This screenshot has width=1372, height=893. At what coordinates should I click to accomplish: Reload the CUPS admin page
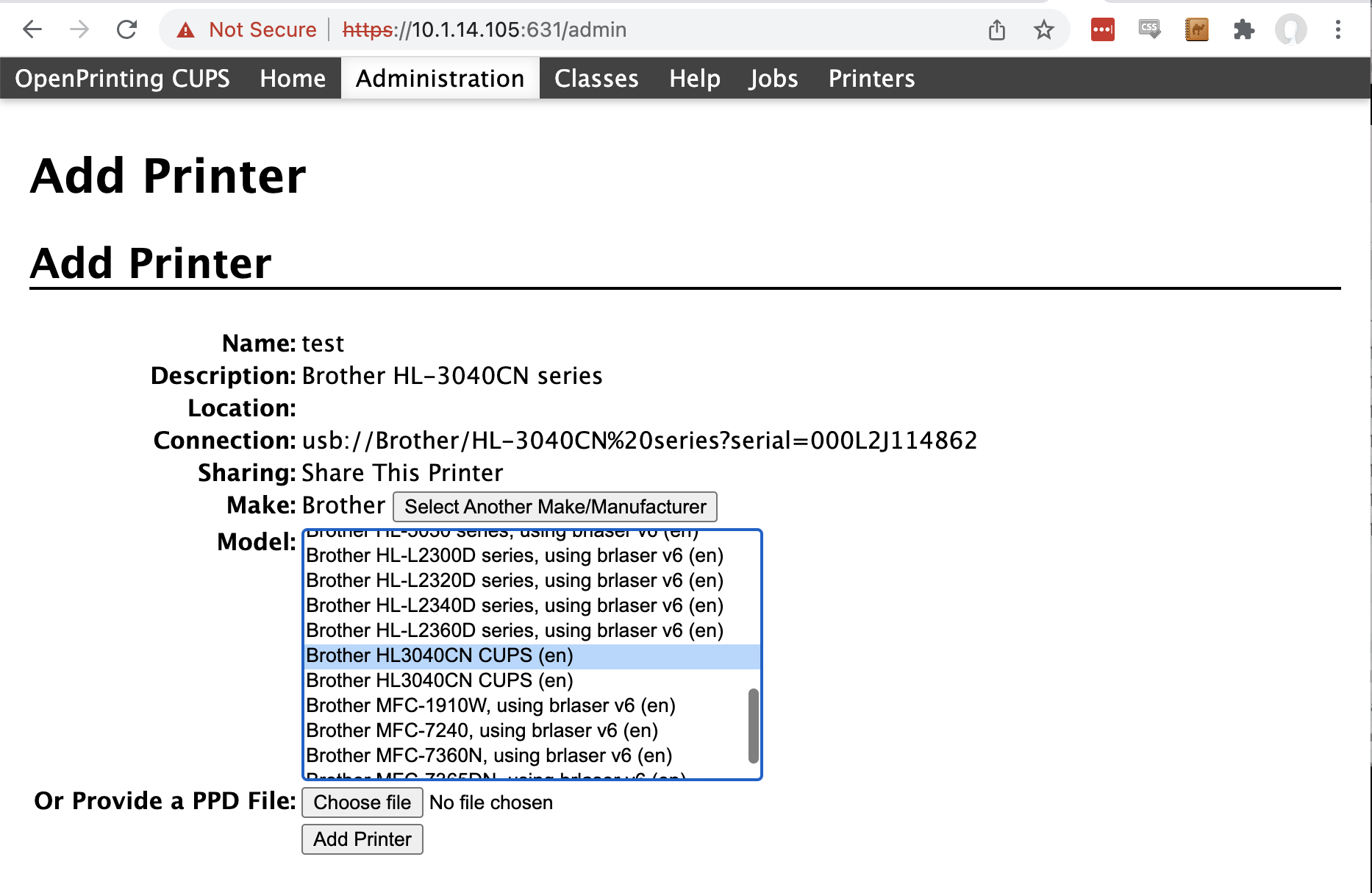point(126,29)
